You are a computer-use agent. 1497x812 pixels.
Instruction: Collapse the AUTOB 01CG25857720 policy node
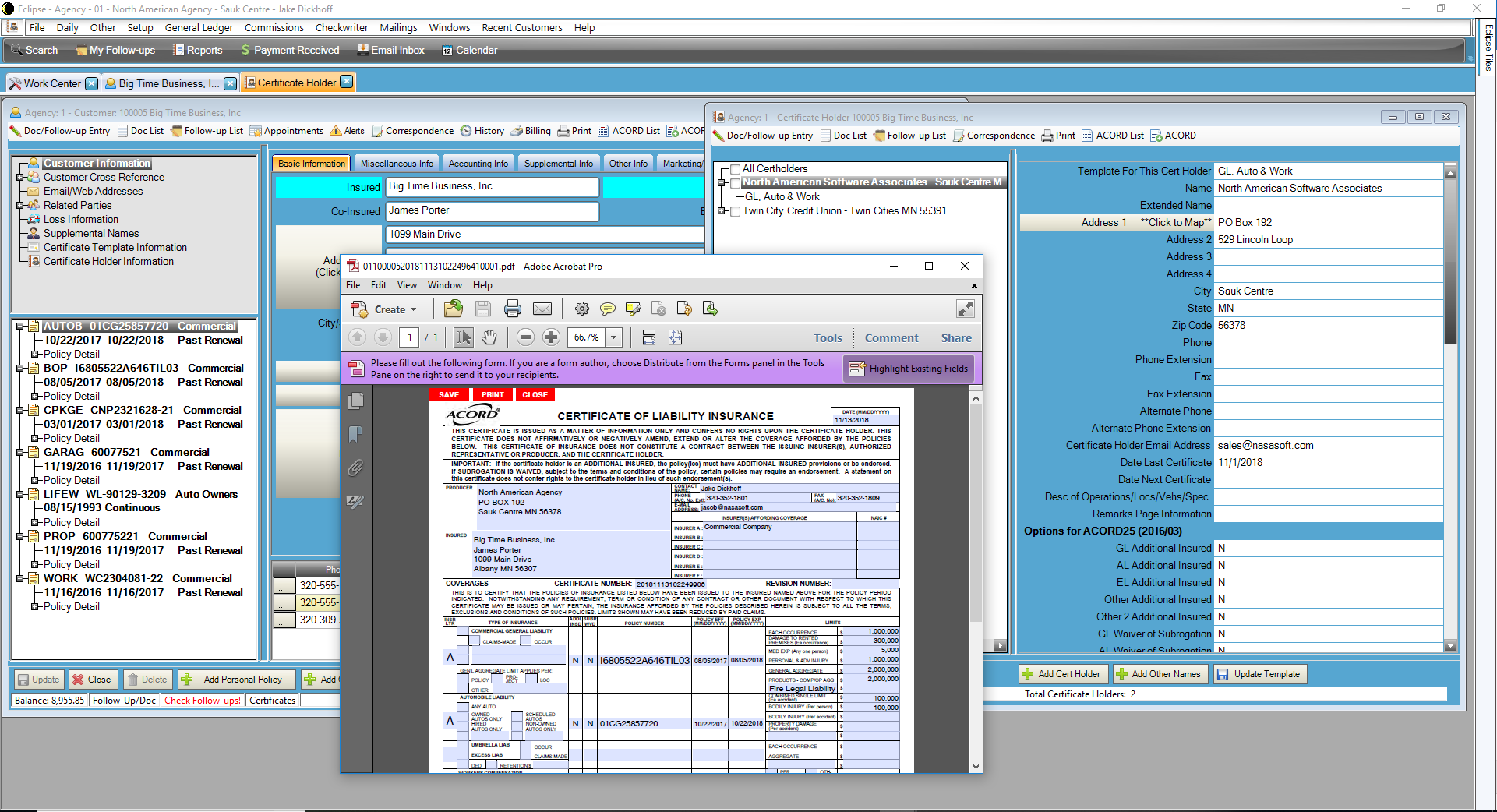pyautogui.click(x=20, y=327)
